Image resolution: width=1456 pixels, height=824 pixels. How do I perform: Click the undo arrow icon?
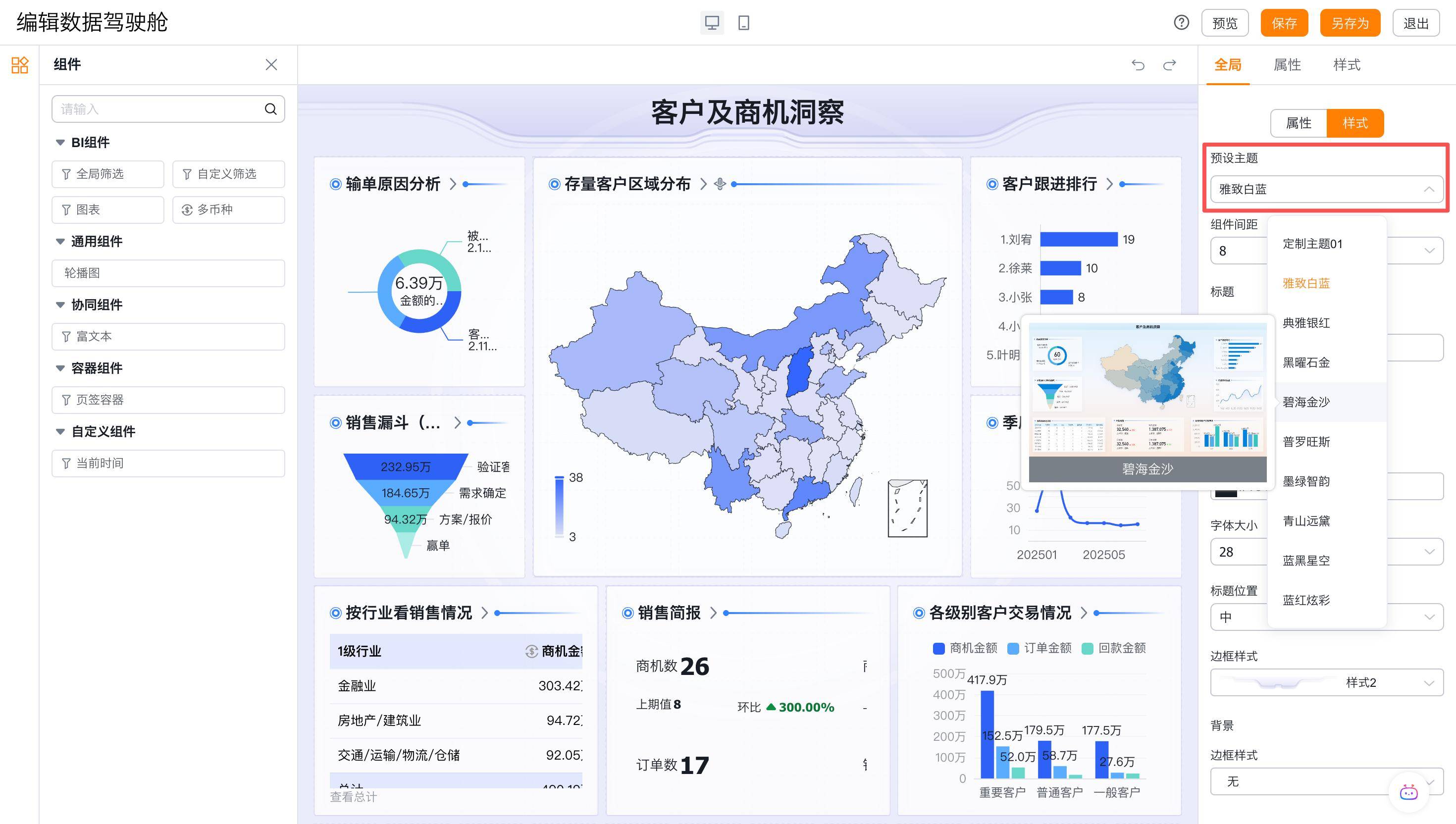[1138, 65]
